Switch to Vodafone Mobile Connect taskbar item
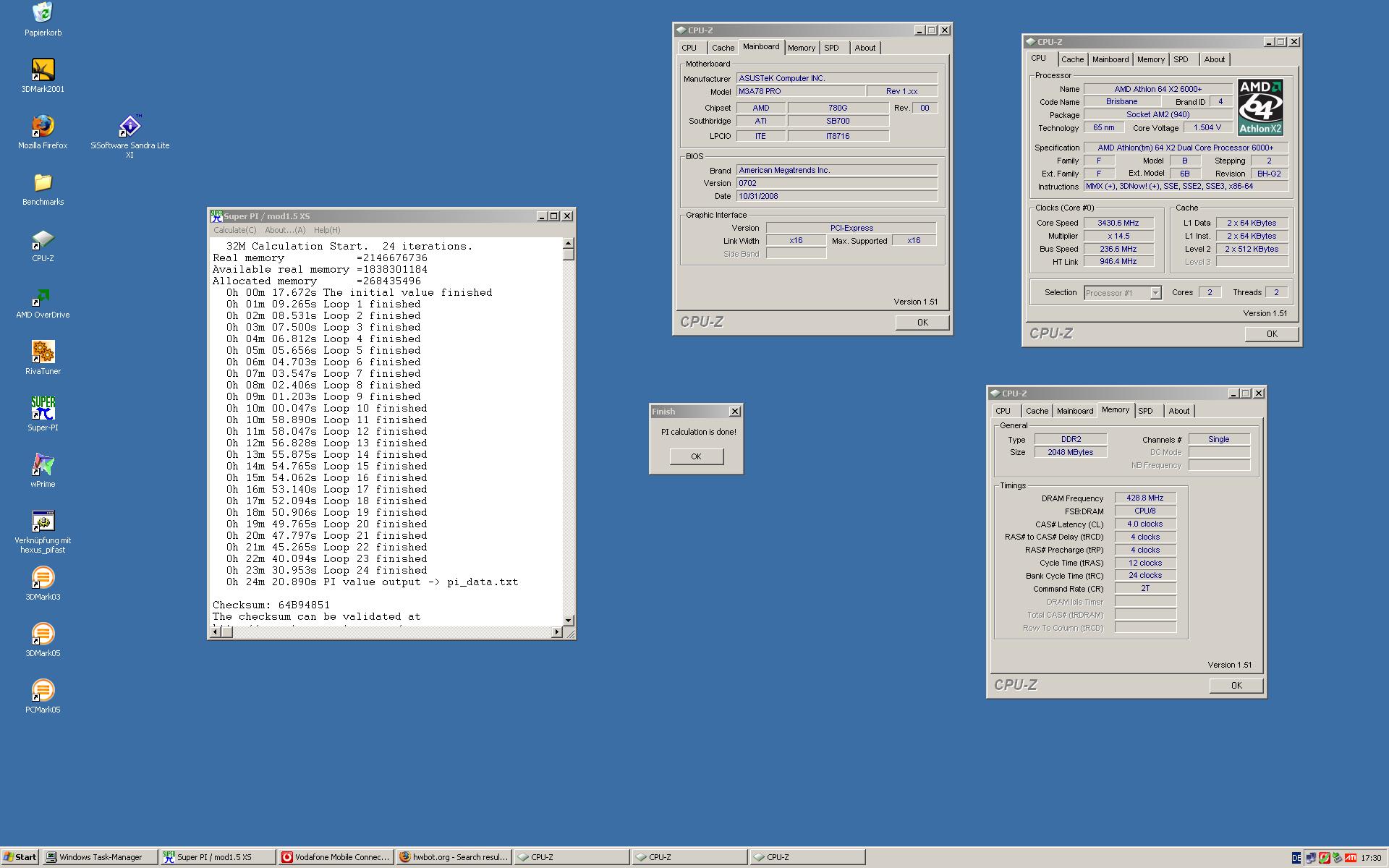Image resolution: width=1389 pixels, height=868 pixels. [x=336, y=857]
